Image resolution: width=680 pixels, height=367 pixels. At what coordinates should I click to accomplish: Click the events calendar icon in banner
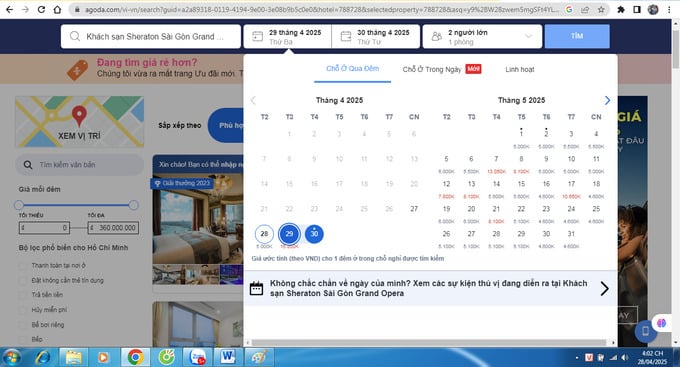(x=256, y=288)
